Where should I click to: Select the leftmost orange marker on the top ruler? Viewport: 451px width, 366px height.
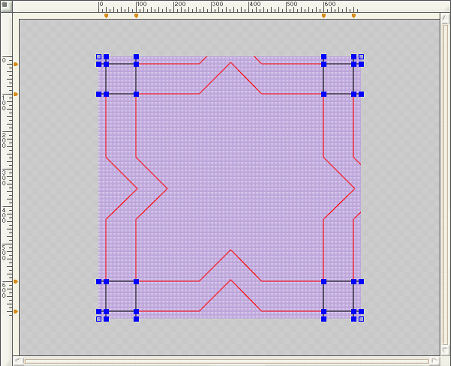106,16
